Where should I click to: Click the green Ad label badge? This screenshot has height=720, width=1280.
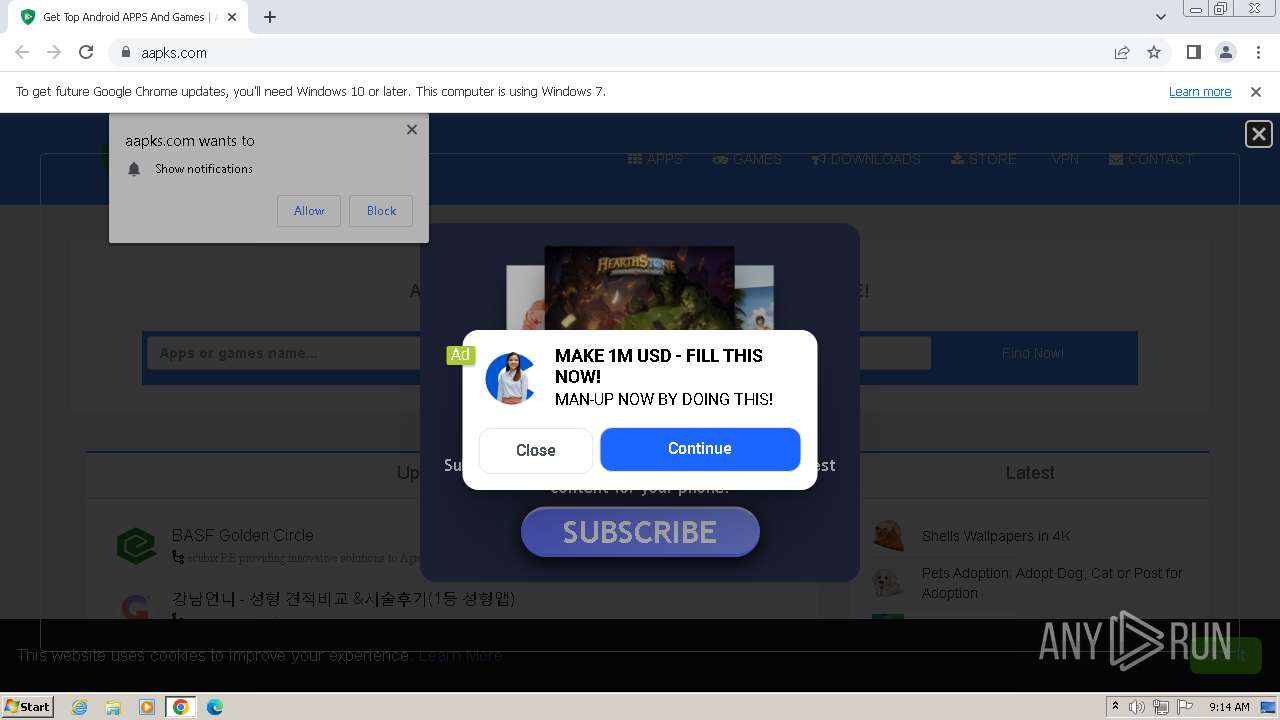[x=460, y=354]
